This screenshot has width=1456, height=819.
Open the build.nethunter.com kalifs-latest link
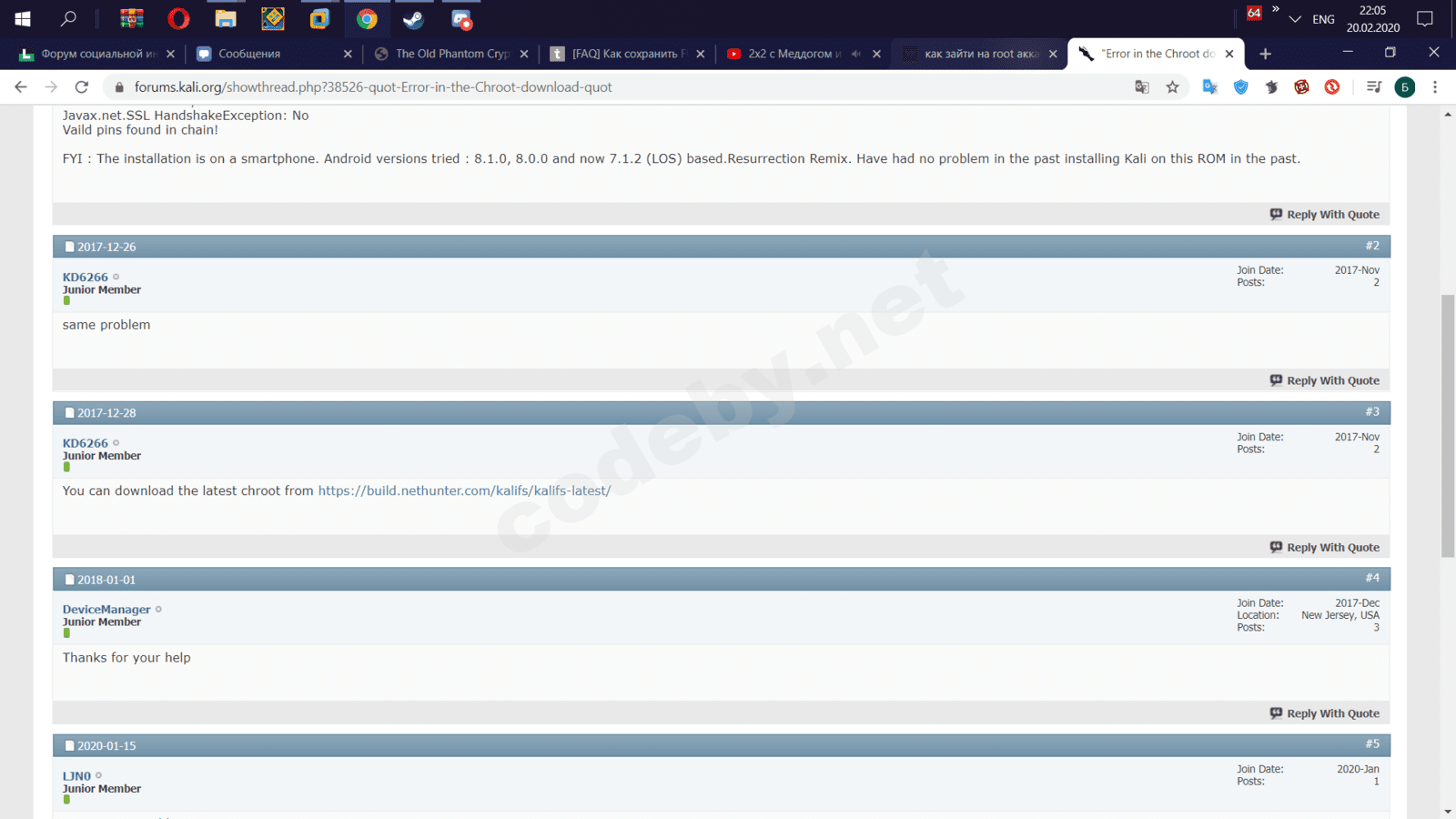coord(464,490)
